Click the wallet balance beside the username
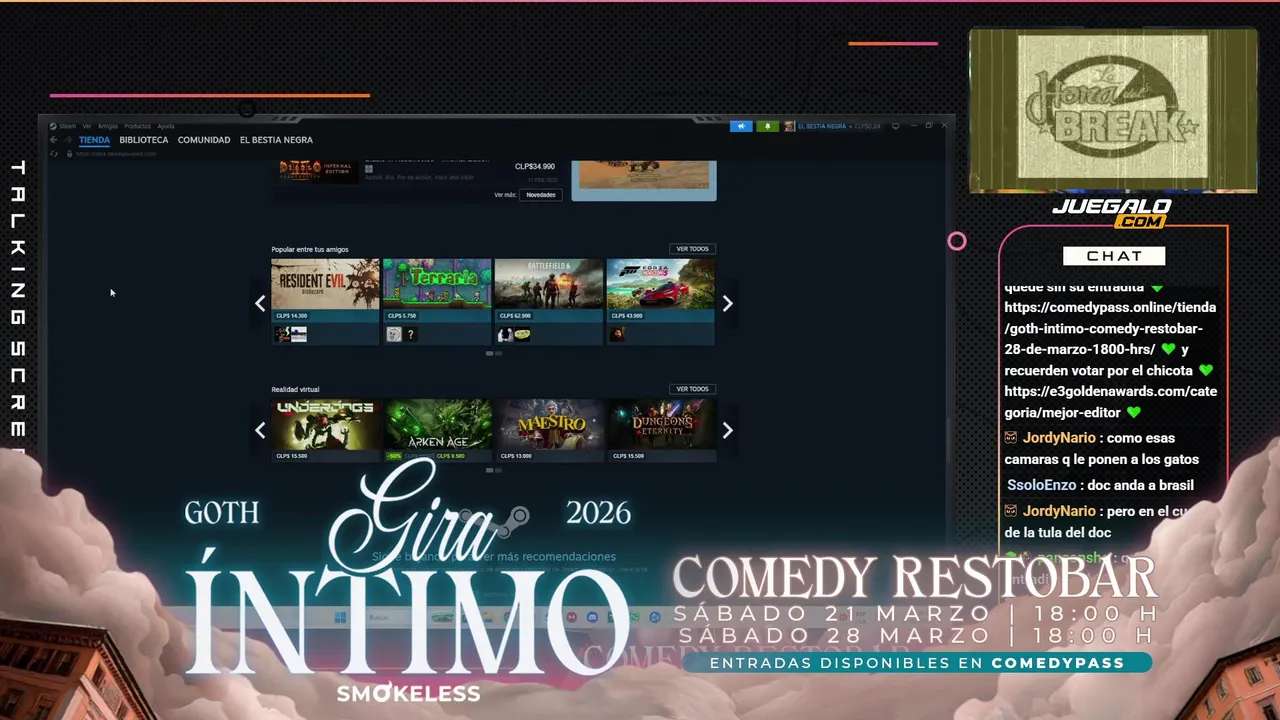The image size is (1280, 720). pos(867,126)
